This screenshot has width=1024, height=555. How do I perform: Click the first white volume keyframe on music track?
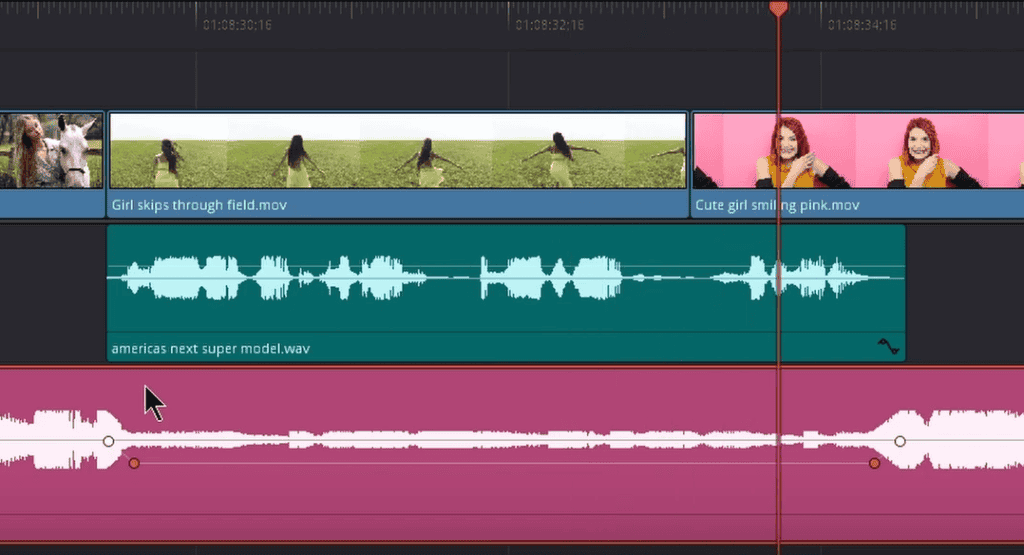point(108,441)
